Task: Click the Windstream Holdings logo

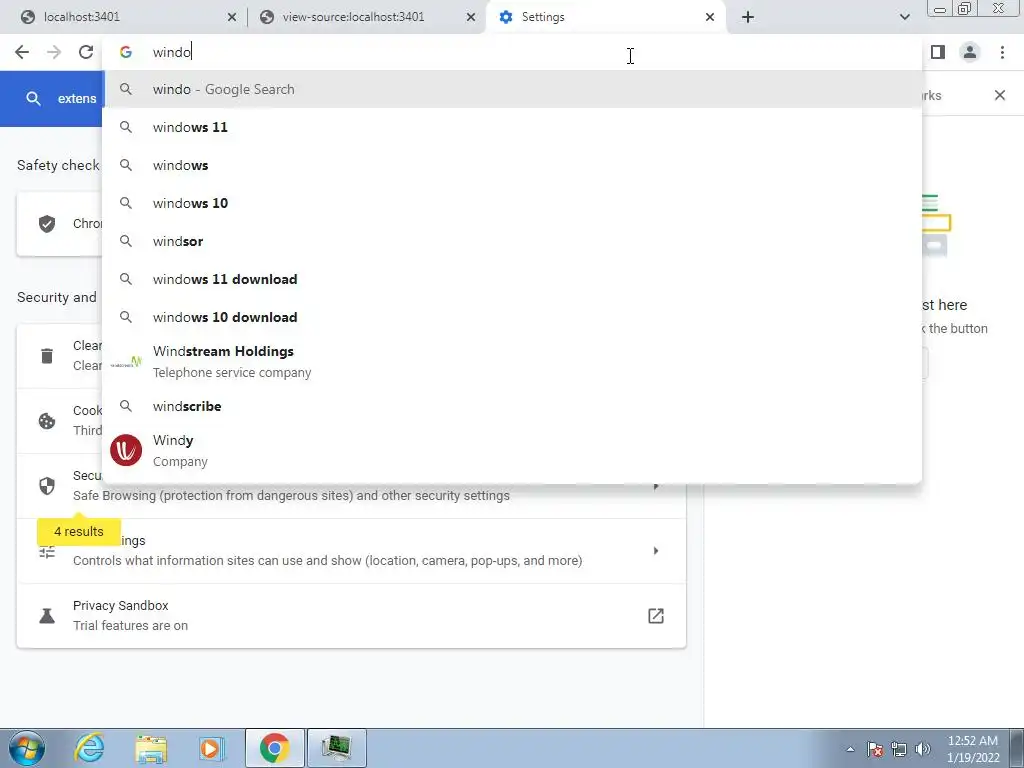Action: tap(126, 362)
